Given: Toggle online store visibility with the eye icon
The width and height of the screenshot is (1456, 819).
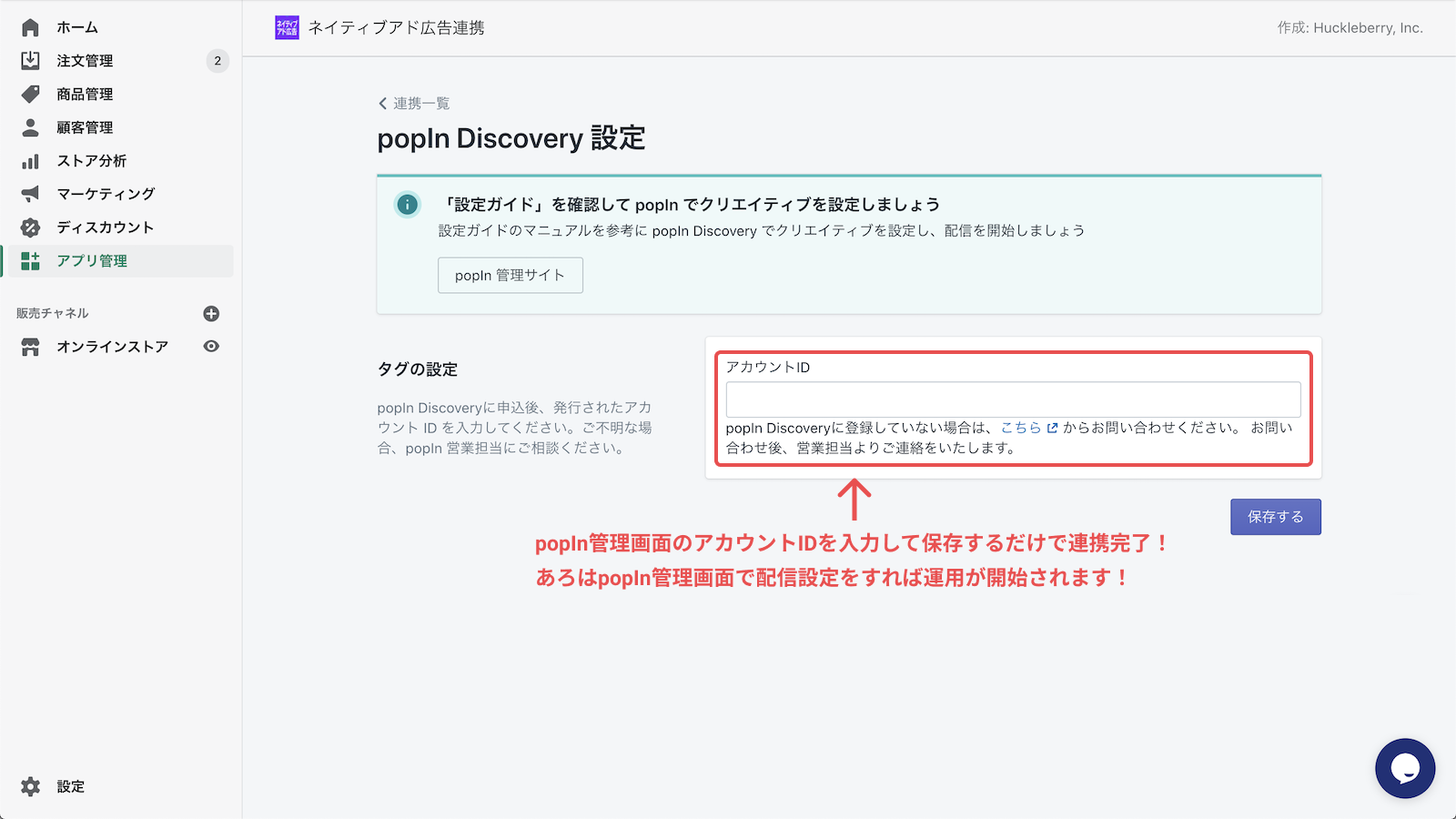Looking at the screenshot, I should (211, 347).
